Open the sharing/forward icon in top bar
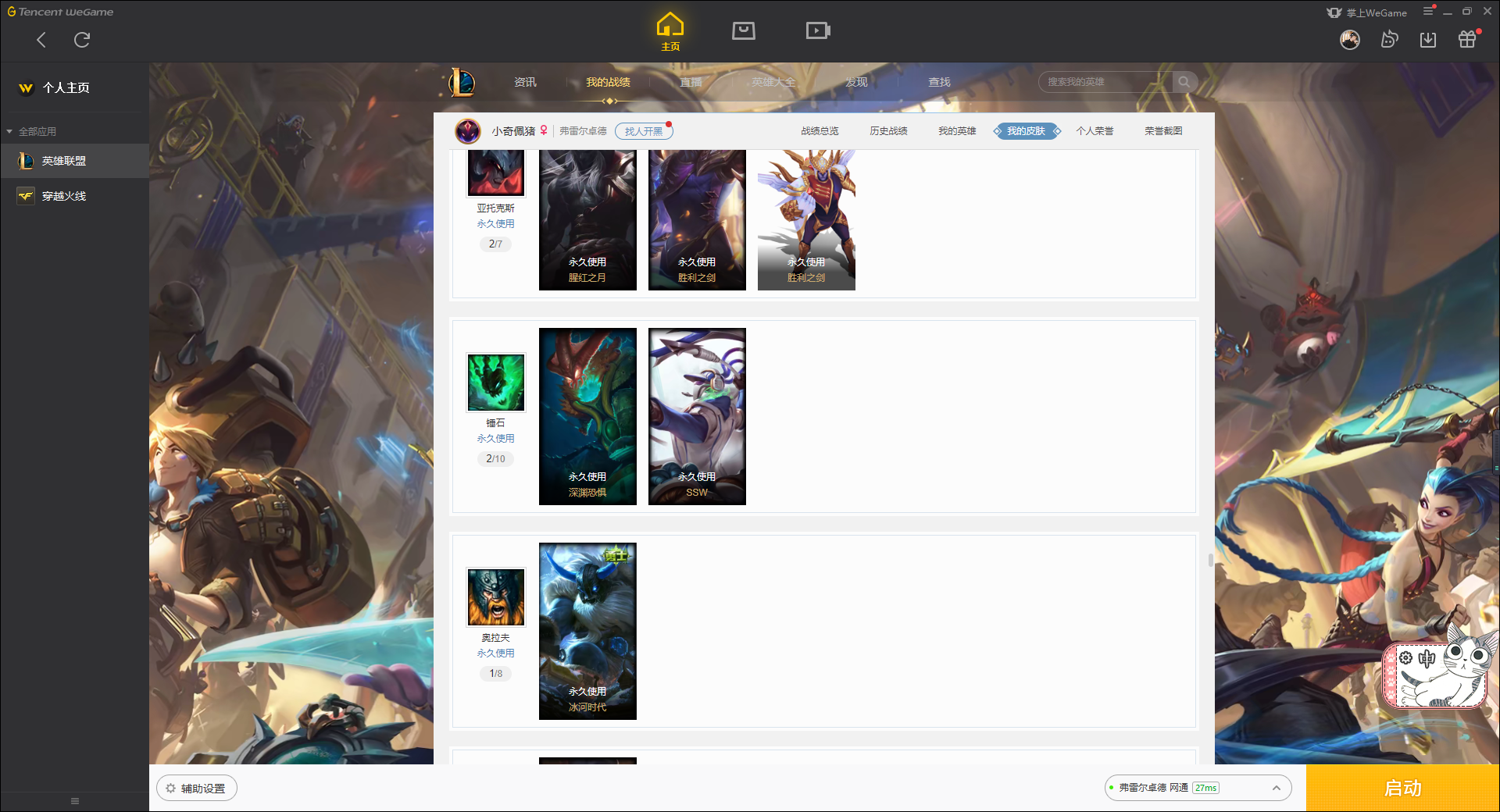 [x=1389, y=39]
